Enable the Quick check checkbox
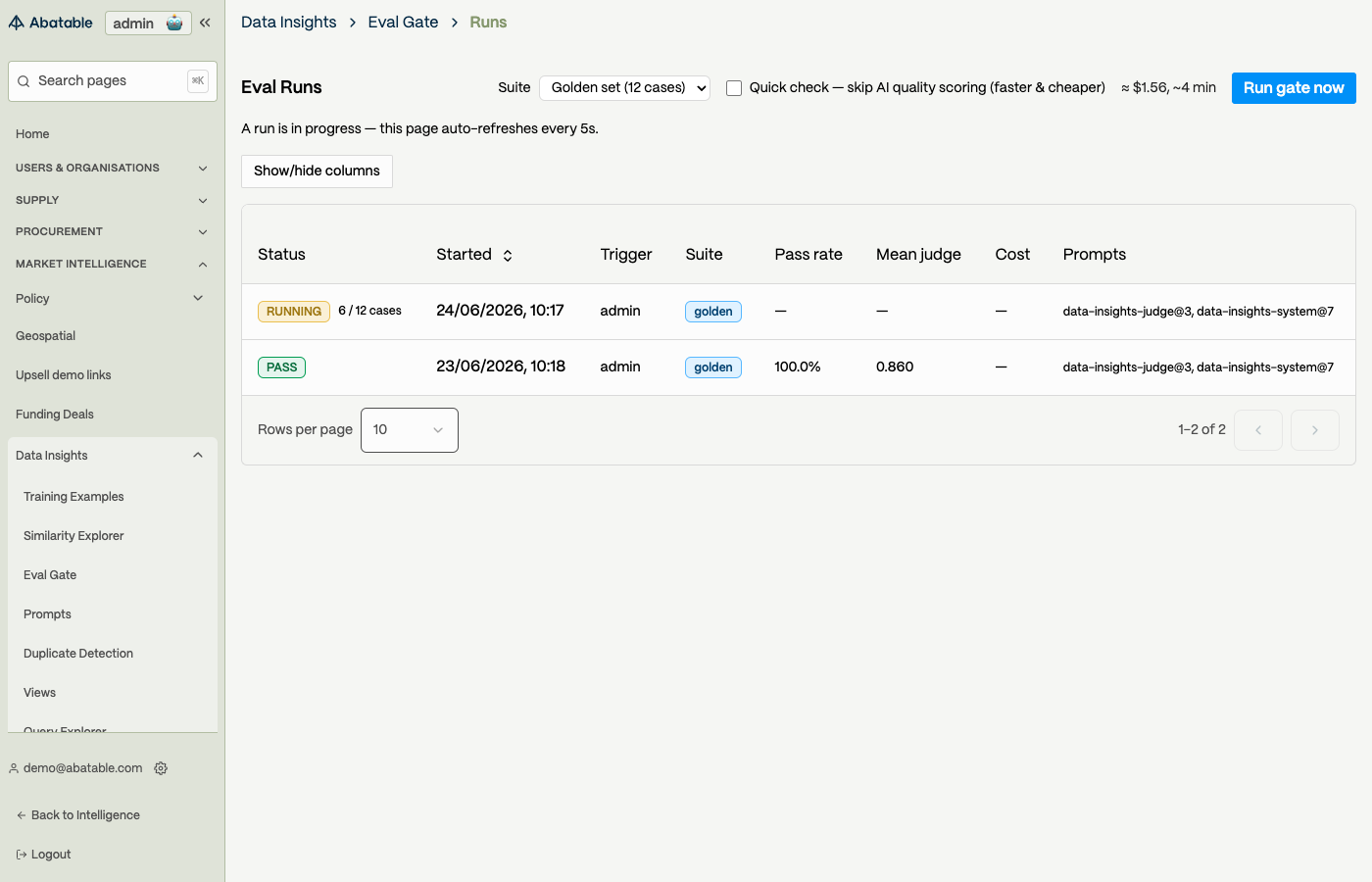 (734, 88)
